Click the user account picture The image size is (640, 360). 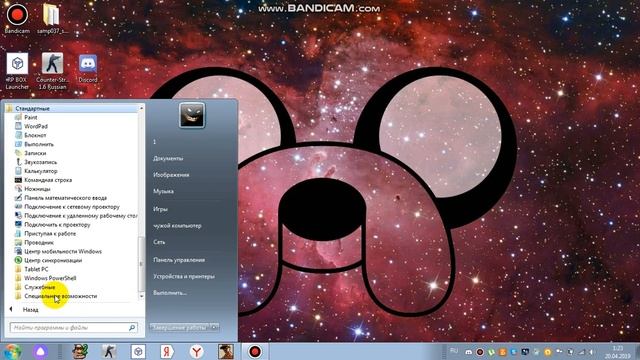(x=192, y=116)
